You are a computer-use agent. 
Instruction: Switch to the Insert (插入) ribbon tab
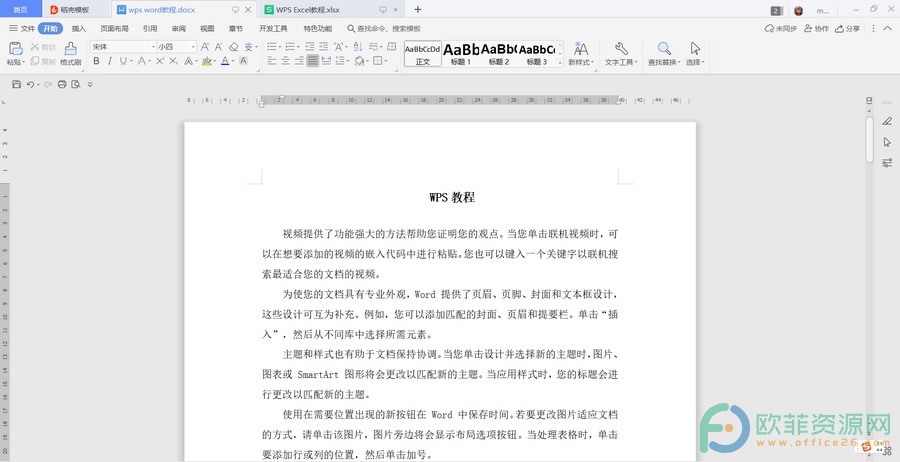79,28
